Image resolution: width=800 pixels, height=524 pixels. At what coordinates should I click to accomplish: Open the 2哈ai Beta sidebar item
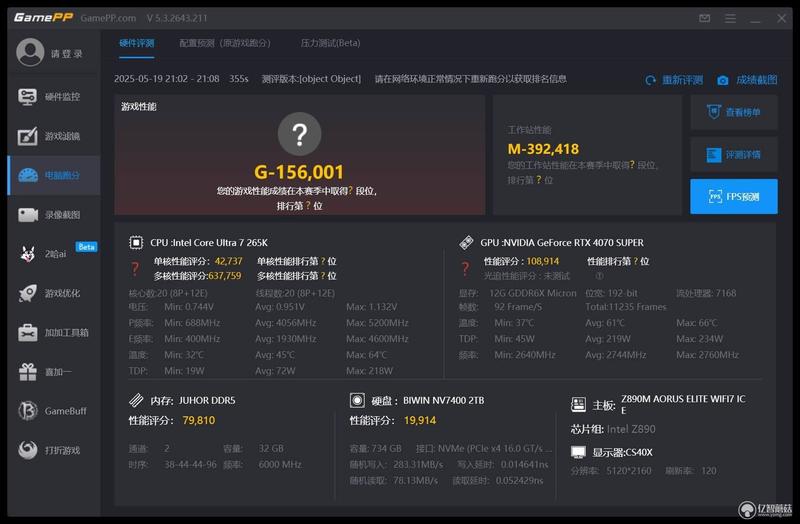(x=54, y=254)
